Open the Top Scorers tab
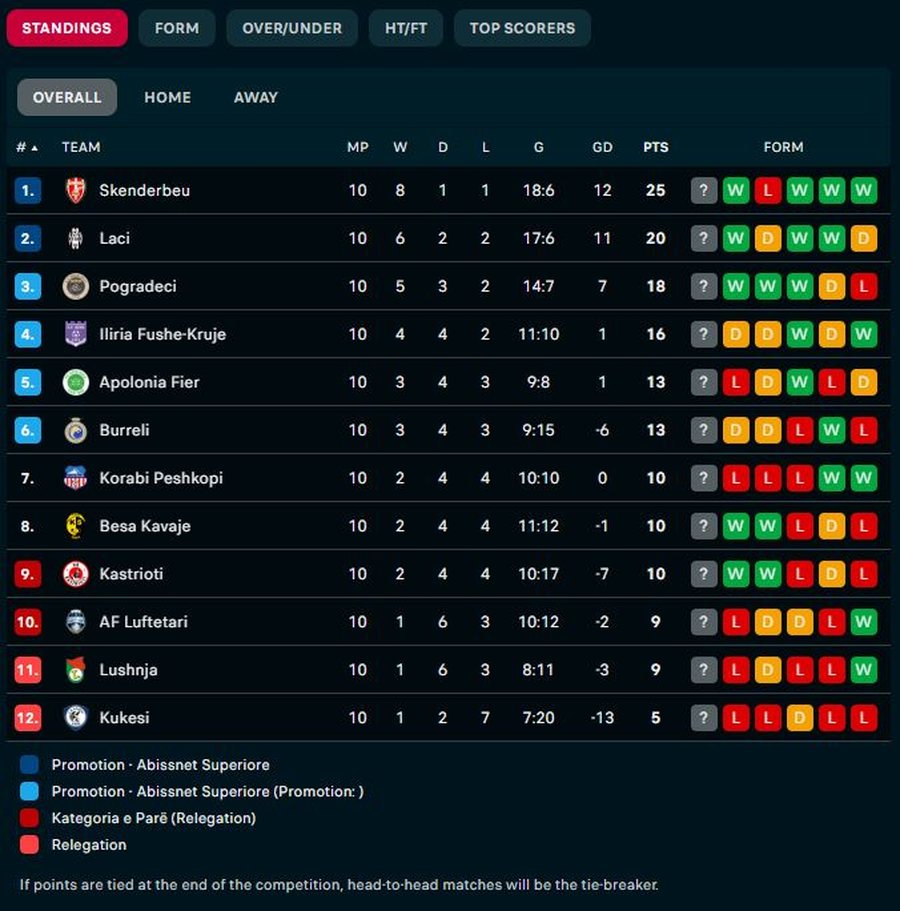This screenshot has height=911, width=900. tap(522, 28)
